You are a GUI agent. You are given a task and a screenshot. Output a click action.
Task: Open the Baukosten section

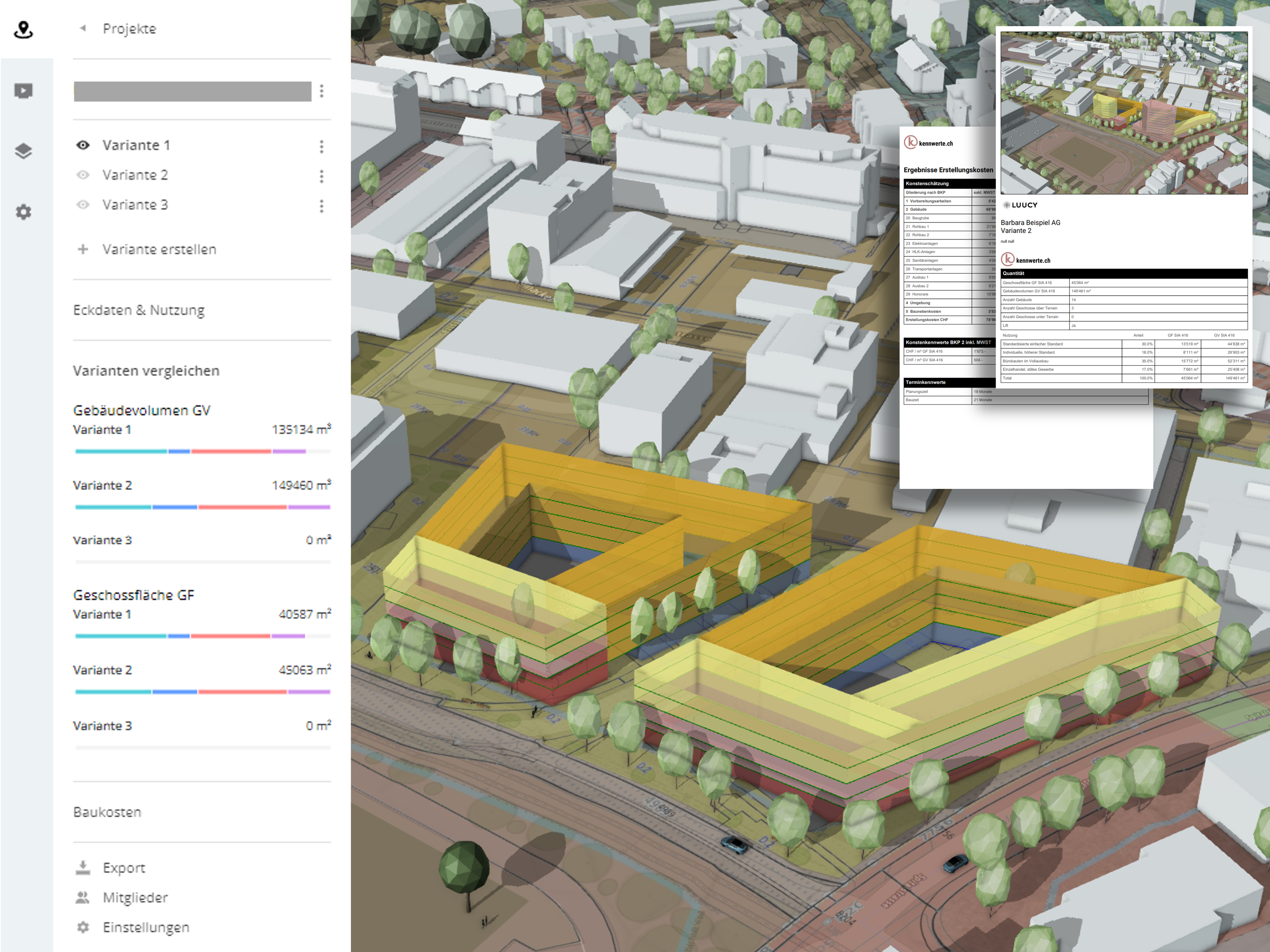[x=107, y=812]
